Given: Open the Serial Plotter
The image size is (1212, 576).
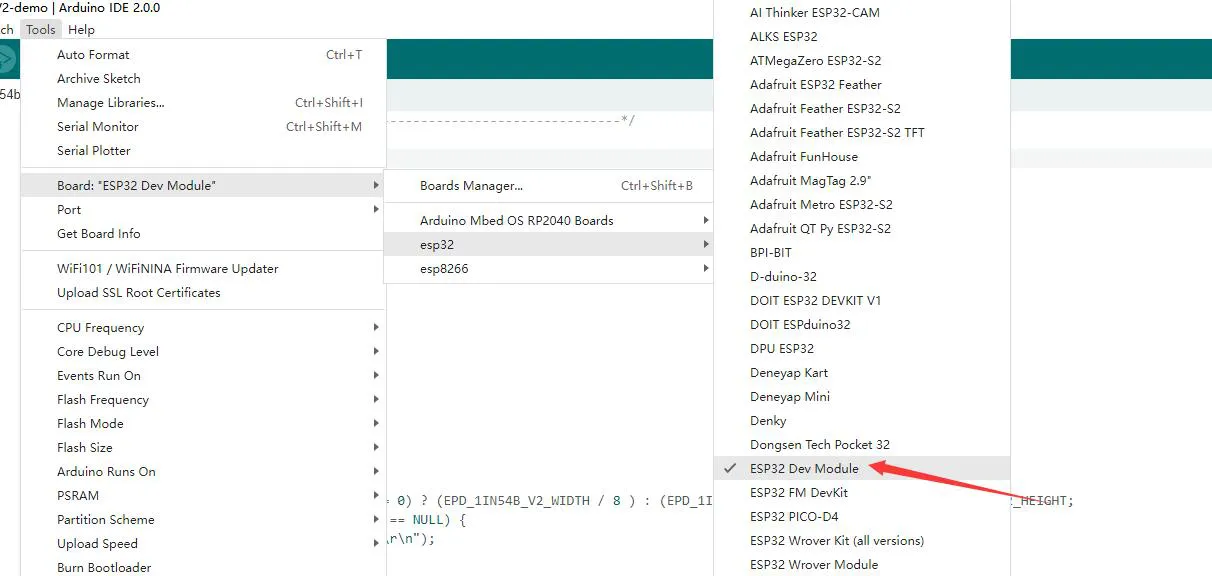Looking at the screenshot, I should (203, 151).
